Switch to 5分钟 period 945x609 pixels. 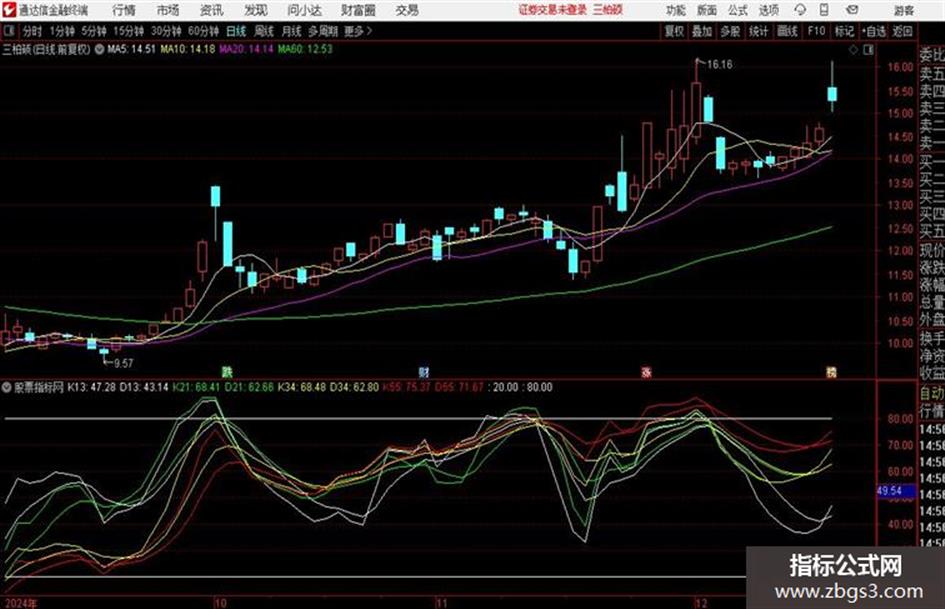(x=94, y=31)
